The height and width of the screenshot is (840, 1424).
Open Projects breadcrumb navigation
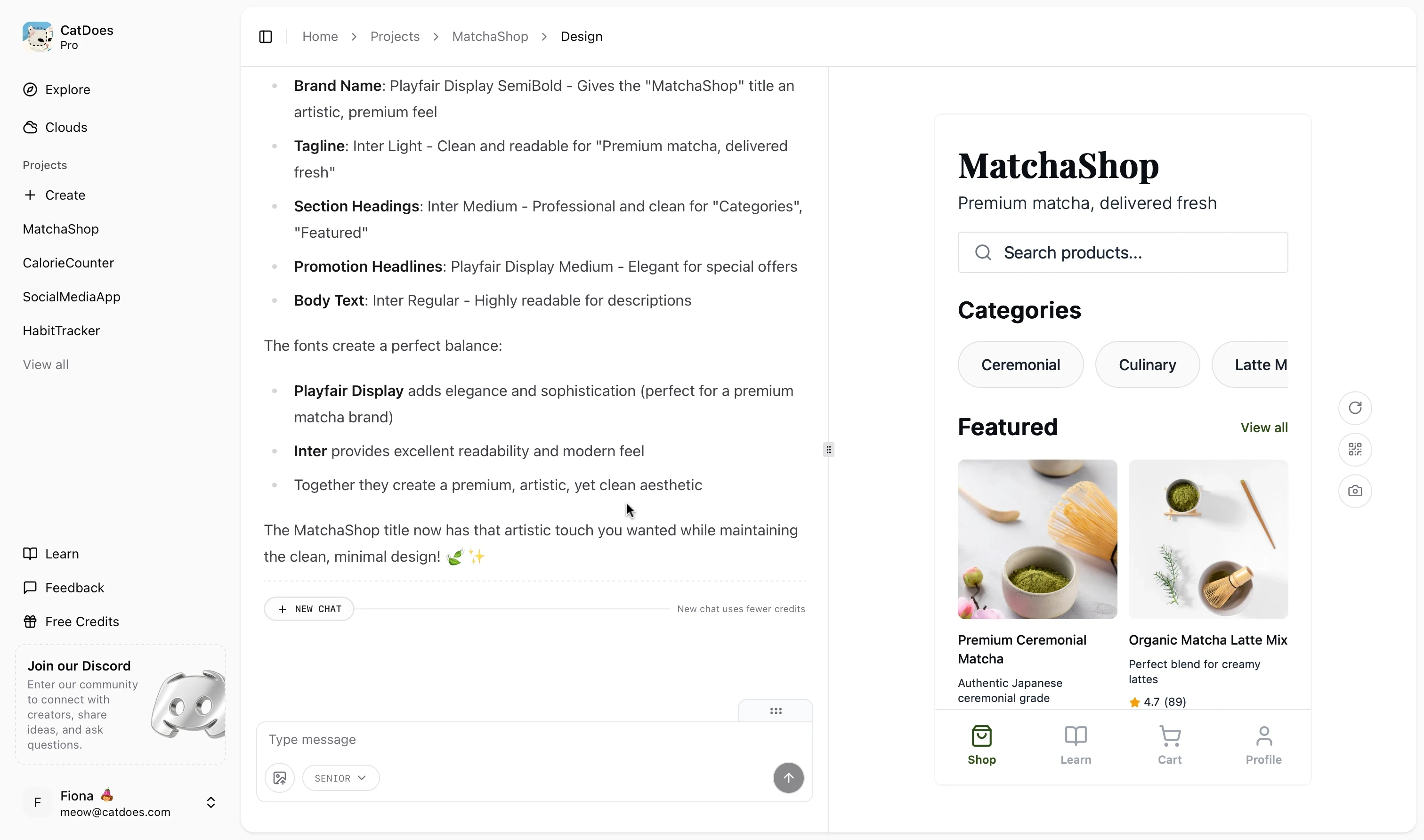395,36
